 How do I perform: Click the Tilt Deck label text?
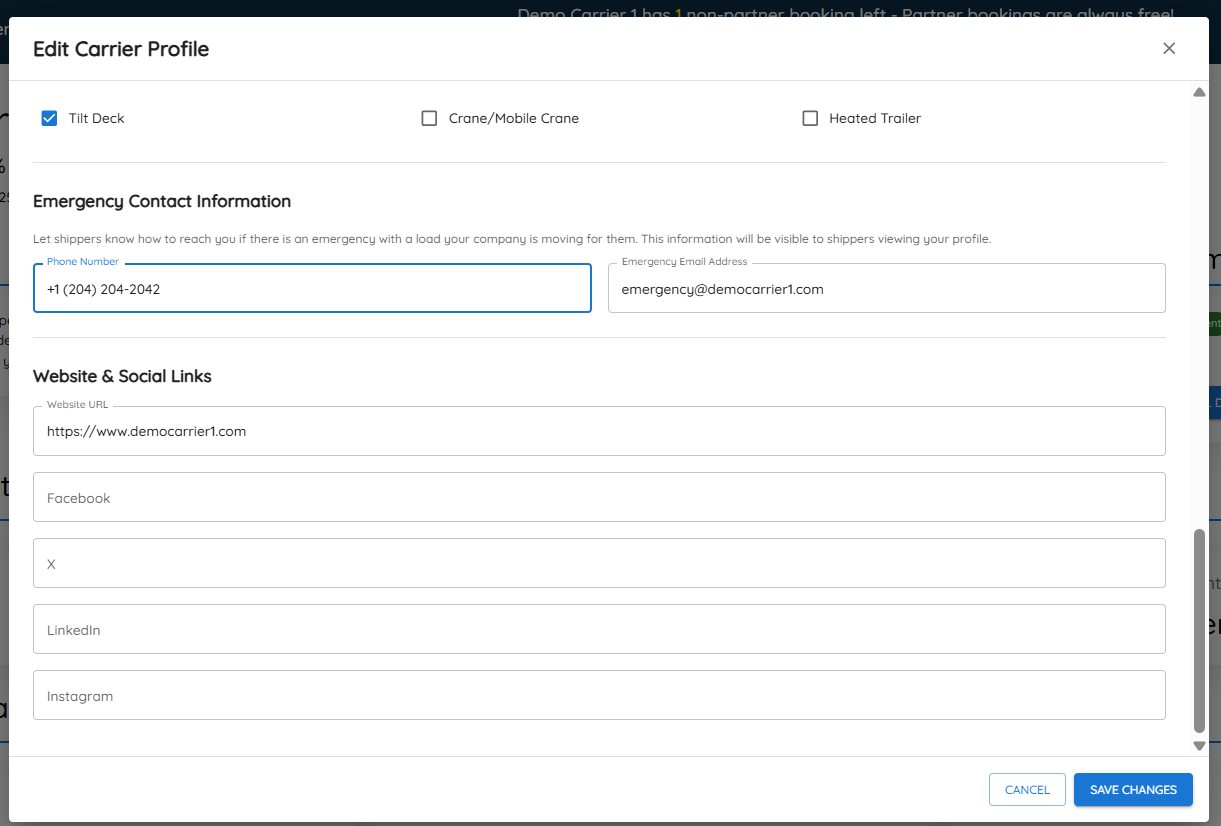point(97,118)
